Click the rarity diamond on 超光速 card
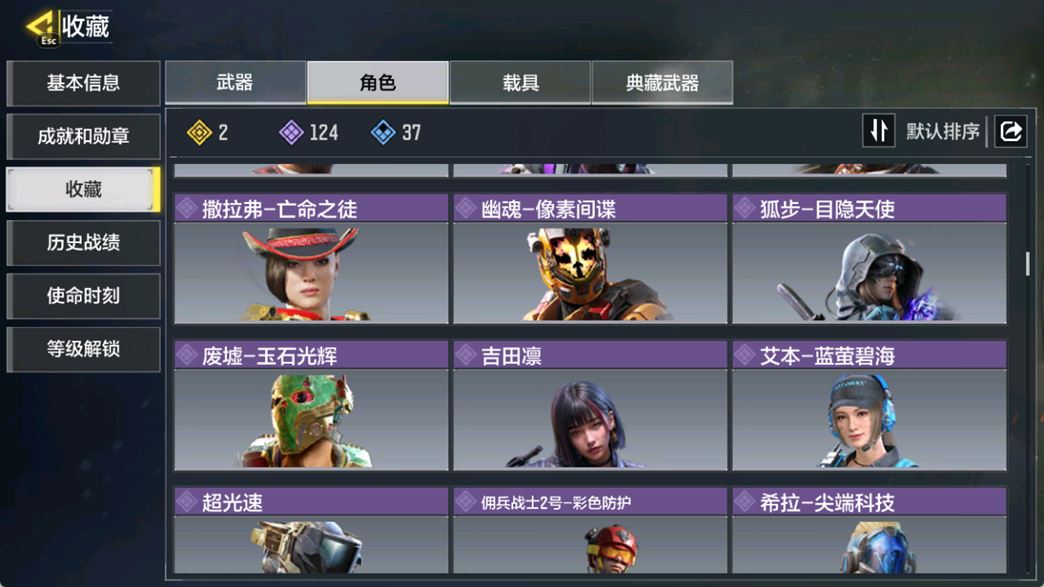Screen dimensions: 1044x587 (186, 502)
